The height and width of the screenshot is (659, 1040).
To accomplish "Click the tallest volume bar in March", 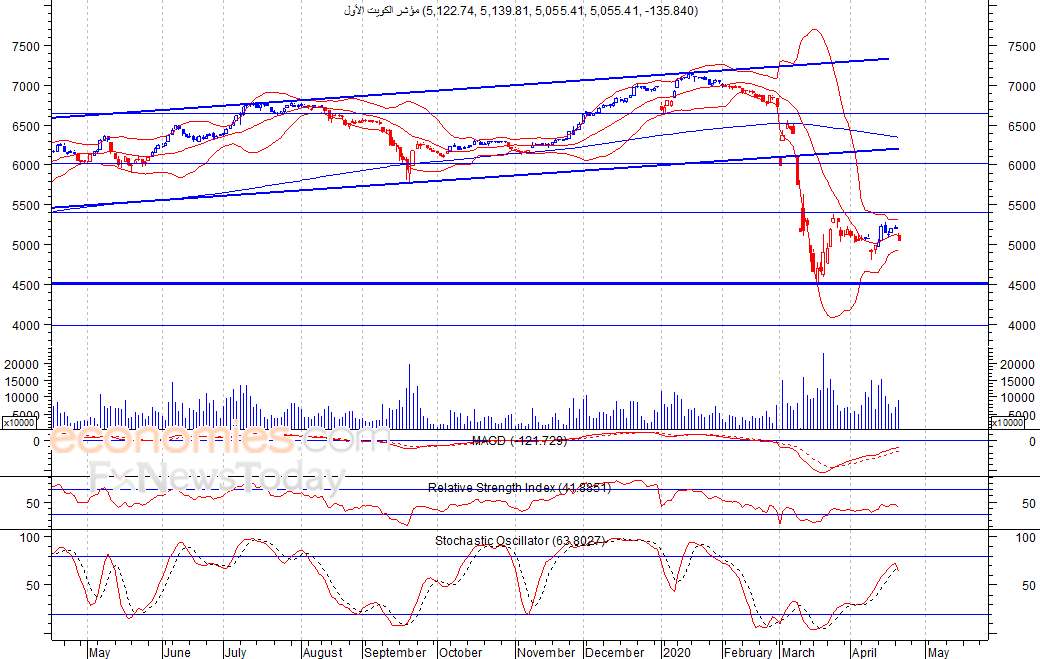I will pyautogui.click(x=823, y=391).
